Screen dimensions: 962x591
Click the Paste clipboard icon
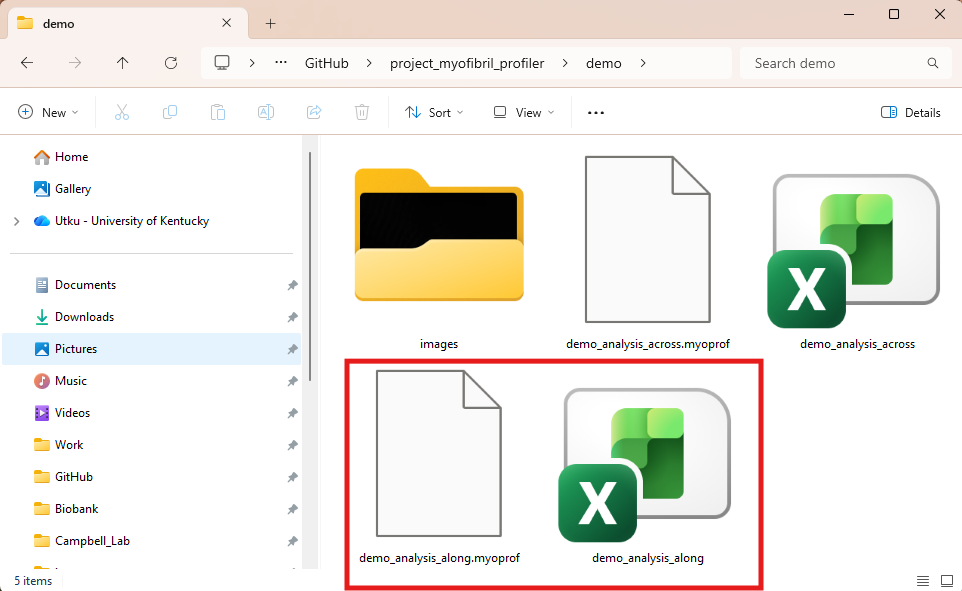click(218, 112)
